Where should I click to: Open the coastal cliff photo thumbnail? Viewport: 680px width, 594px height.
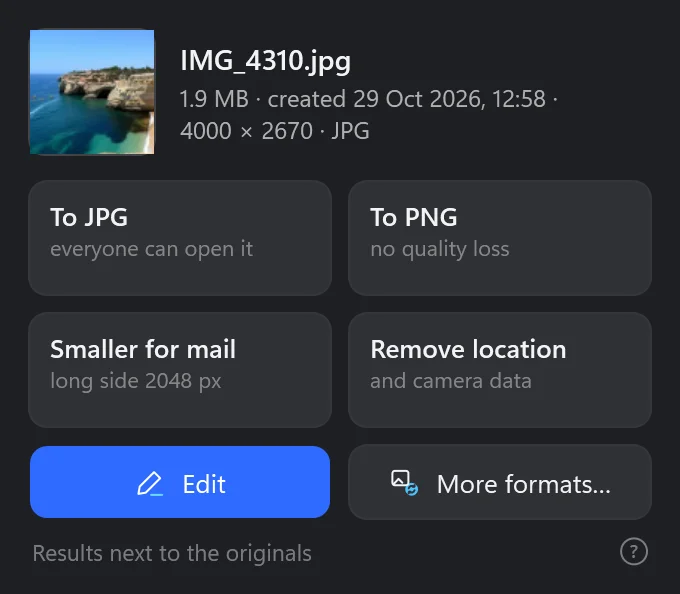(x=92, y=92)
